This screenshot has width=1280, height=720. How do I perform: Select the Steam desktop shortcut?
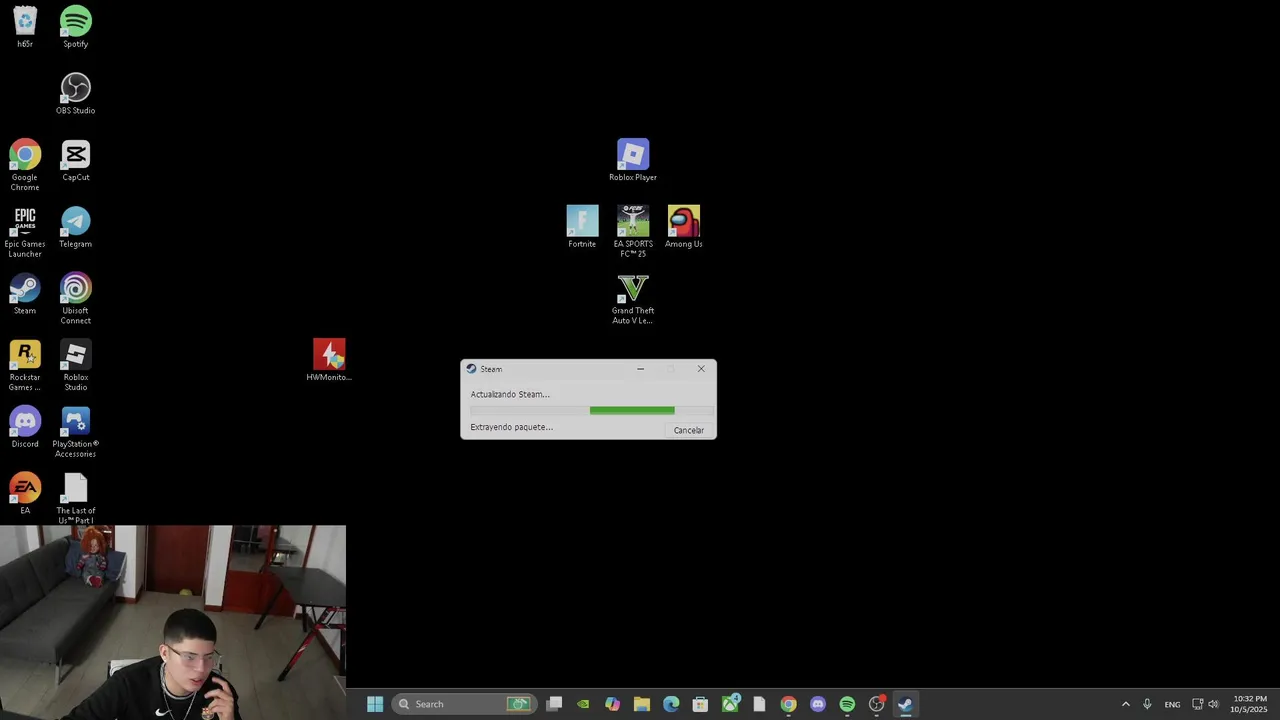click(x=25, y=294)
